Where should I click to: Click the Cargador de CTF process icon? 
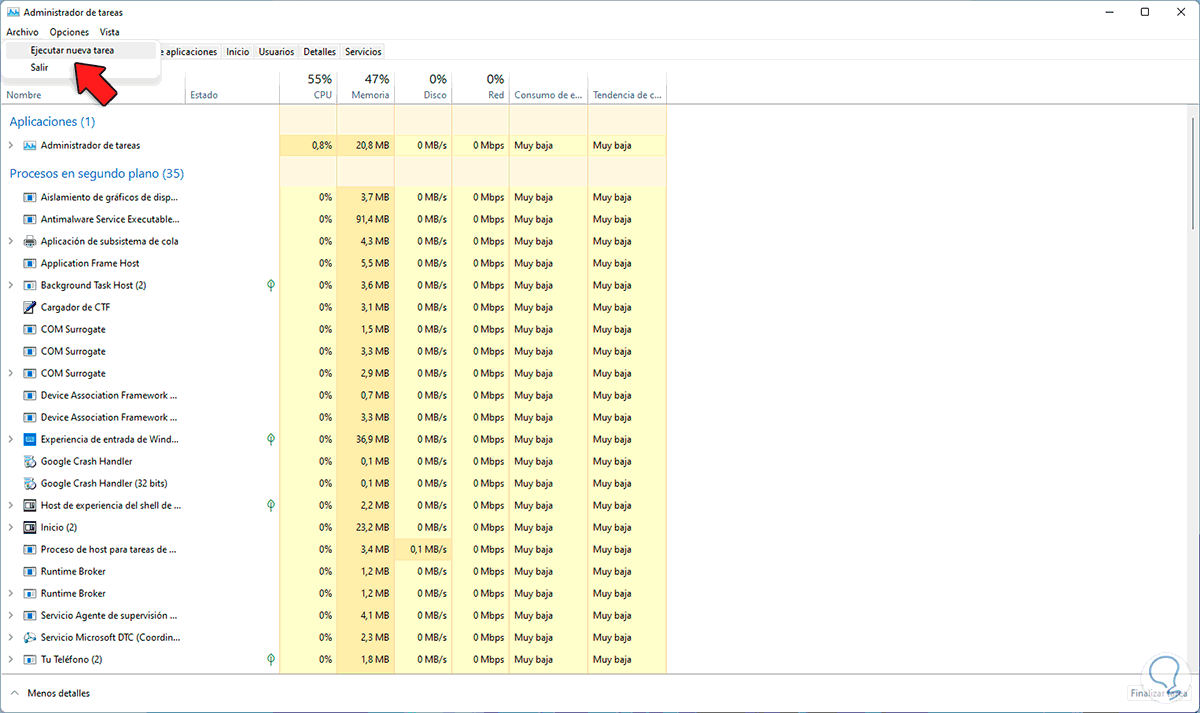(30, 307)
